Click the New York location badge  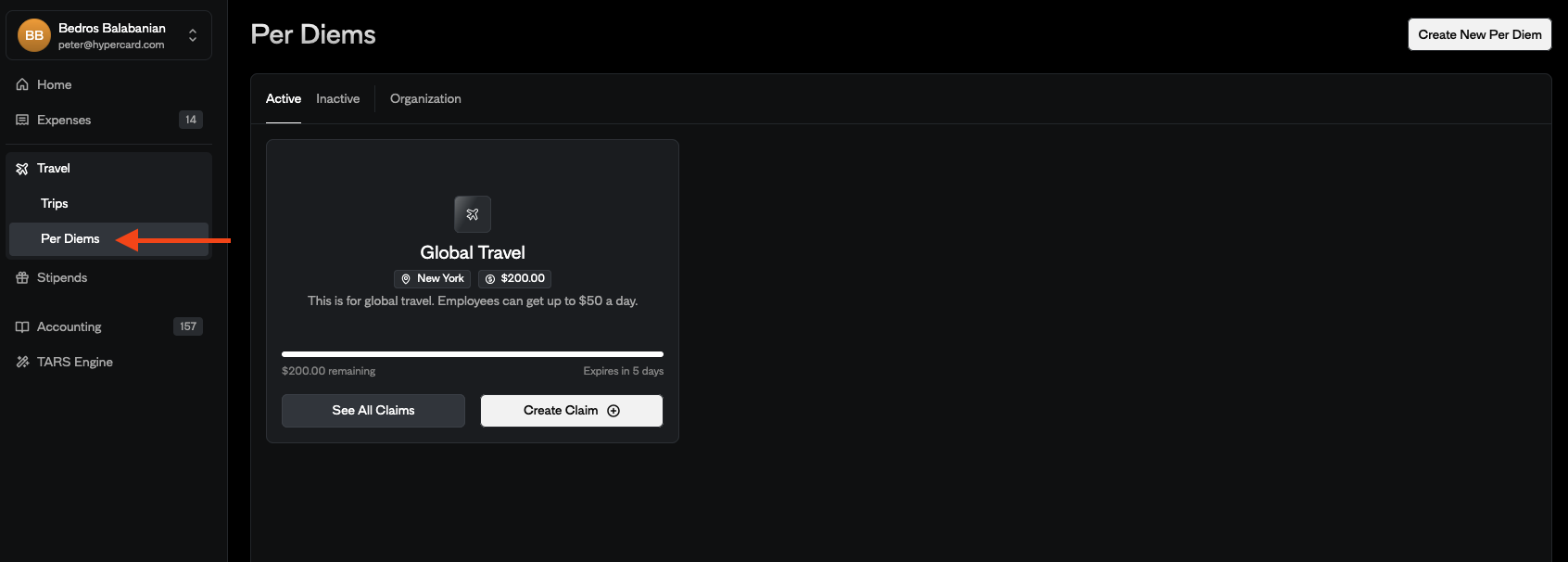[432, 278]
